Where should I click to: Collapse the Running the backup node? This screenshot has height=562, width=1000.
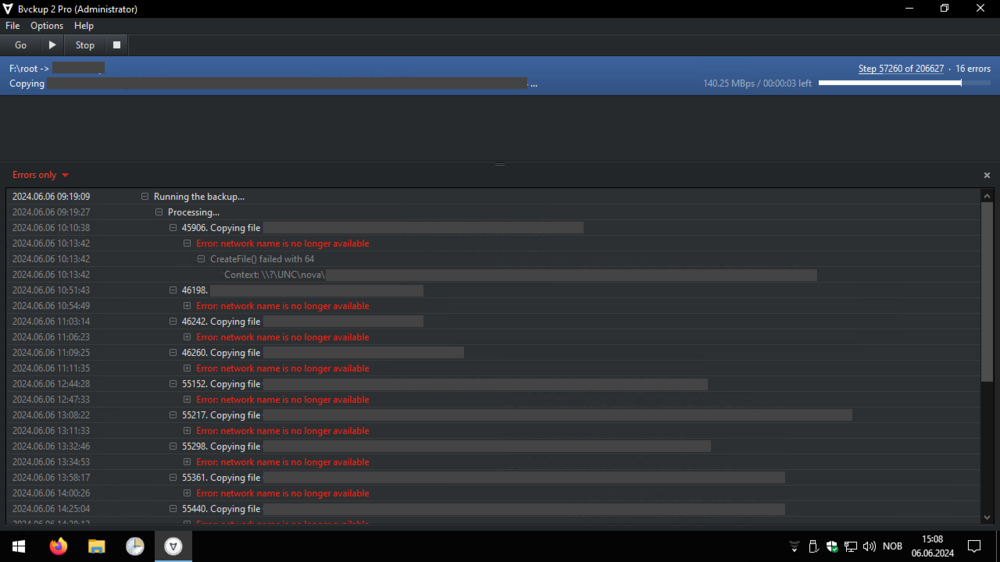click(x=145, y=196)
